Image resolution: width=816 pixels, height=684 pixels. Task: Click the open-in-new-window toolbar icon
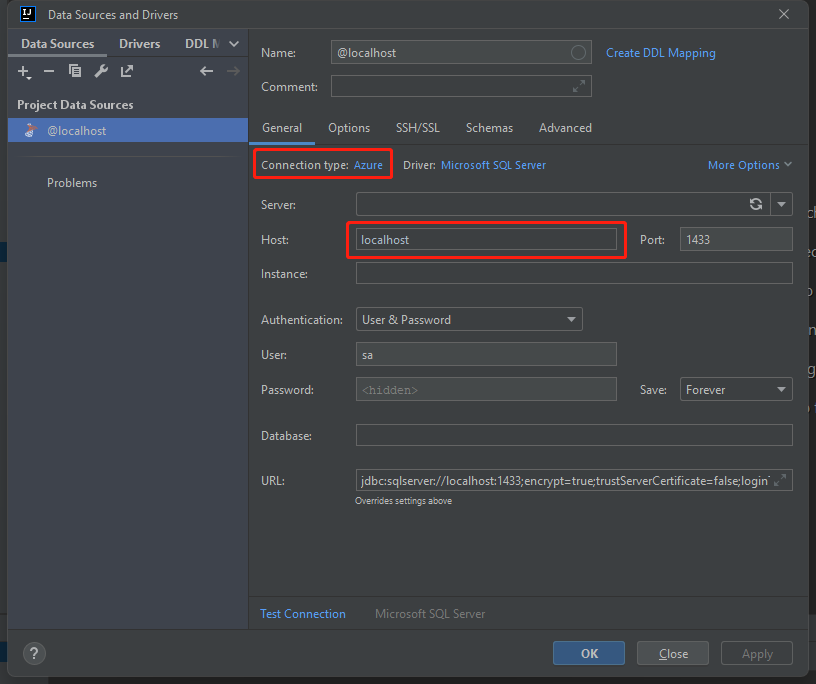126,71
